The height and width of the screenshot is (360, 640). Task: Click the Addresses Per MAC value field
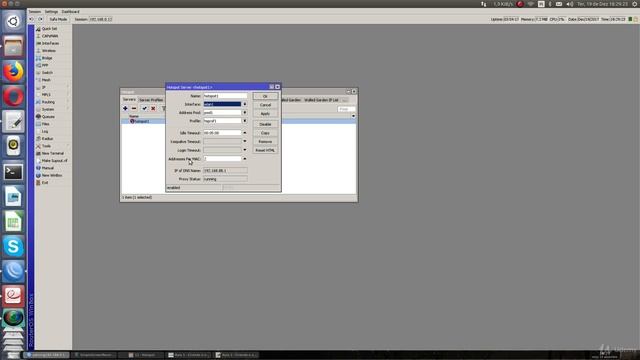[x=222, y=159]
